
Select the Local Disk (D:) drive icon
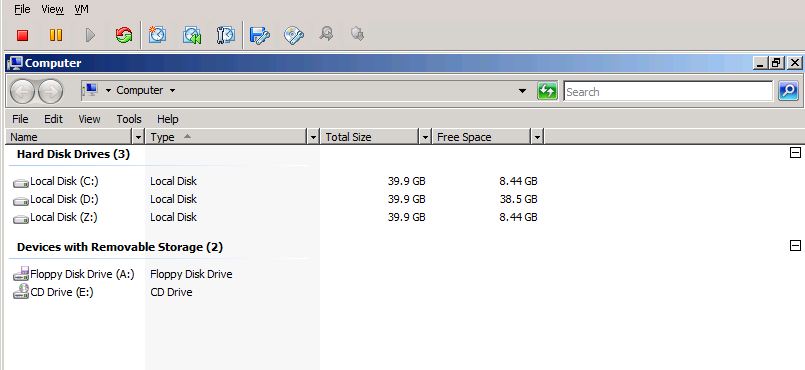click(x=21, y=200)
